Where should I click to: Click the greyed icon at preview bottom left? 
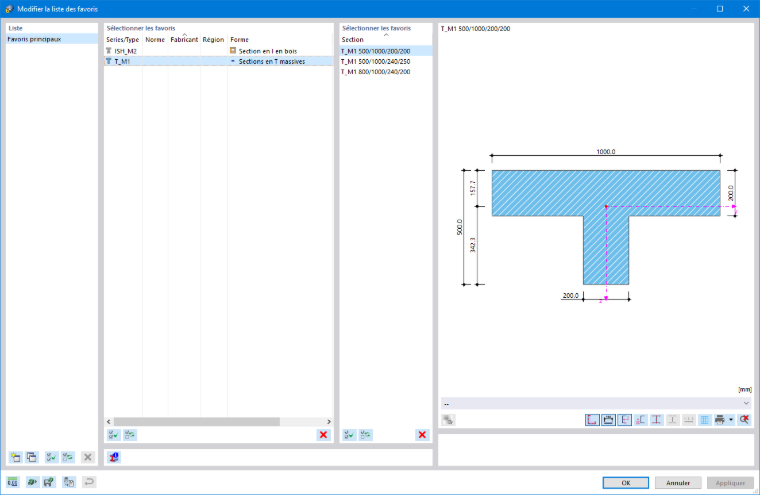click(448, 420)
